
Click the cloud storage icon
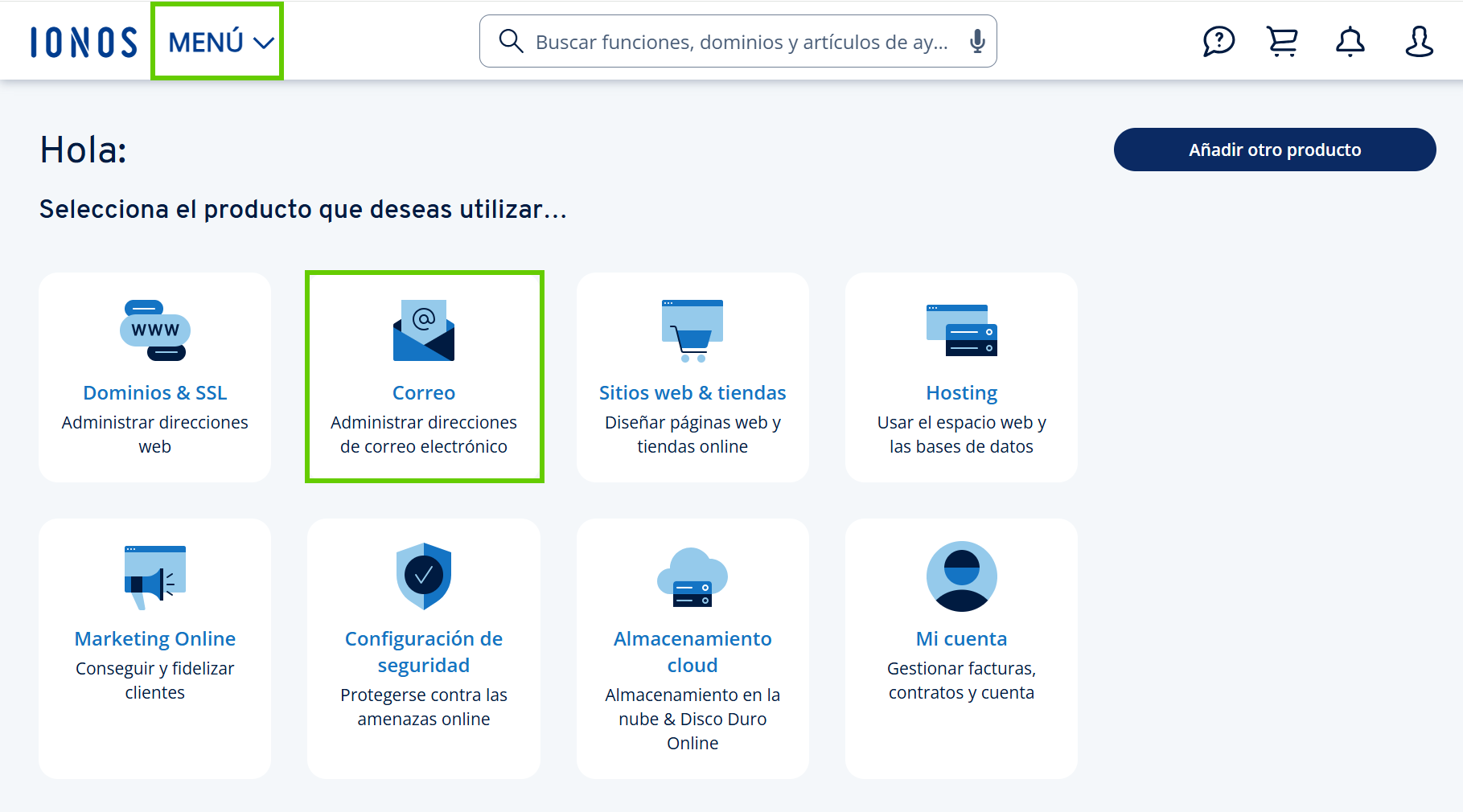click(x=692, y=577)
